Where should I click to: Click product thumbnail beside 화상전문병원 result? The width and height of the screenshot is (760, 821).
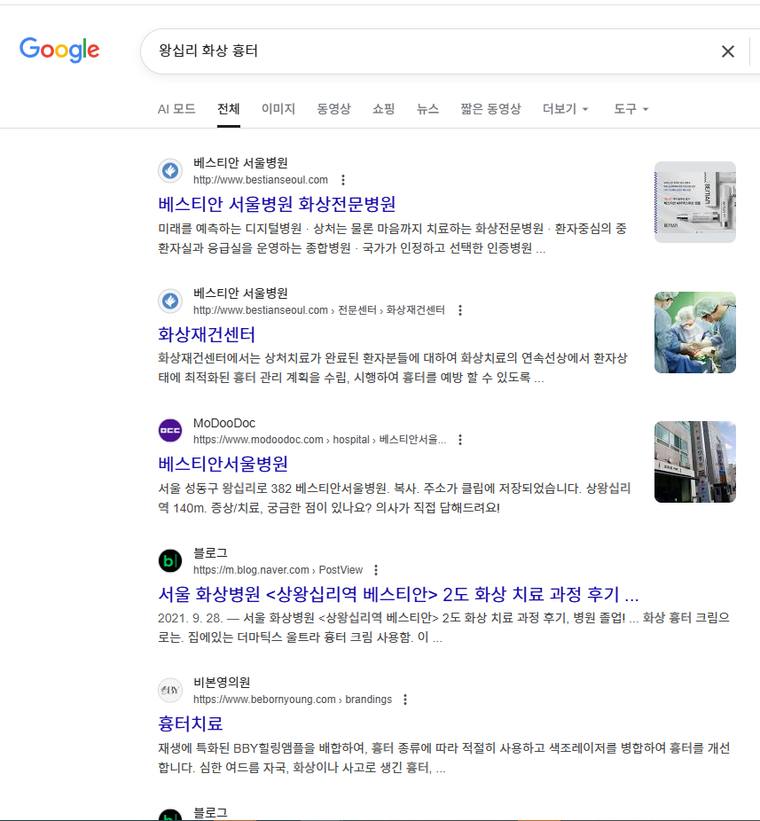[x=695, y=202]
